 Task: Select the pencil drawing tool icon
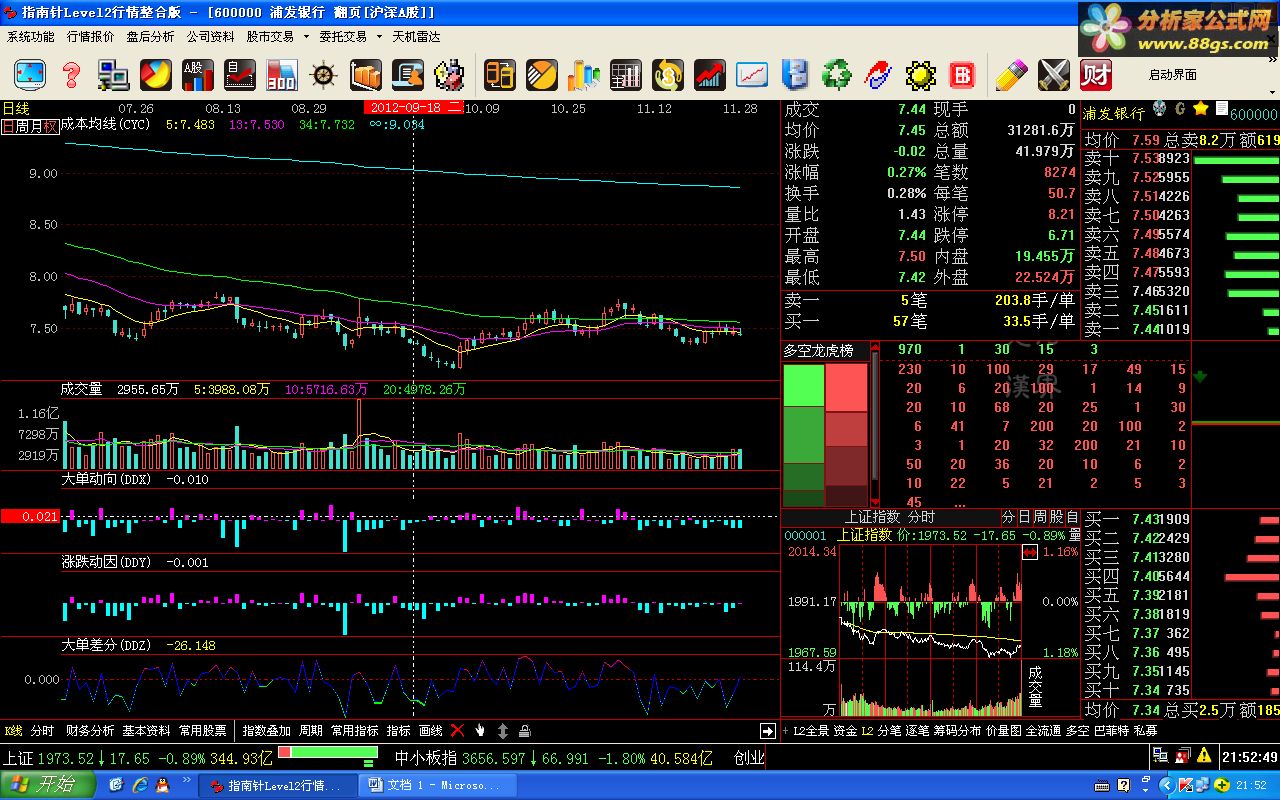(x=1011, y=74)
